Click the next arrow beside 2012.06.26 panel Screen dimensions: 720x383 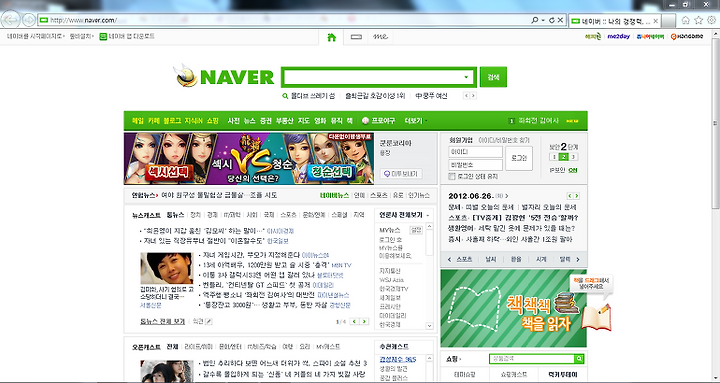(577, 196)
